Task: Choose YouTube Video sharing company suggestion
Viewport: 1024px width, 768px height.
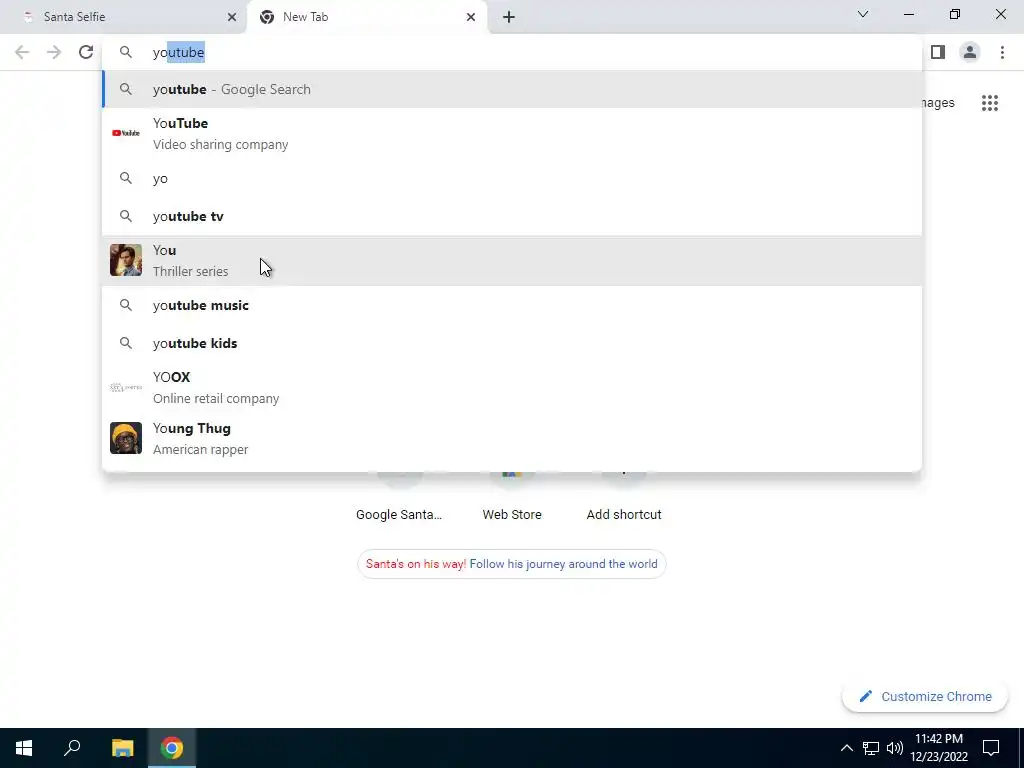Action: [512, 133]
